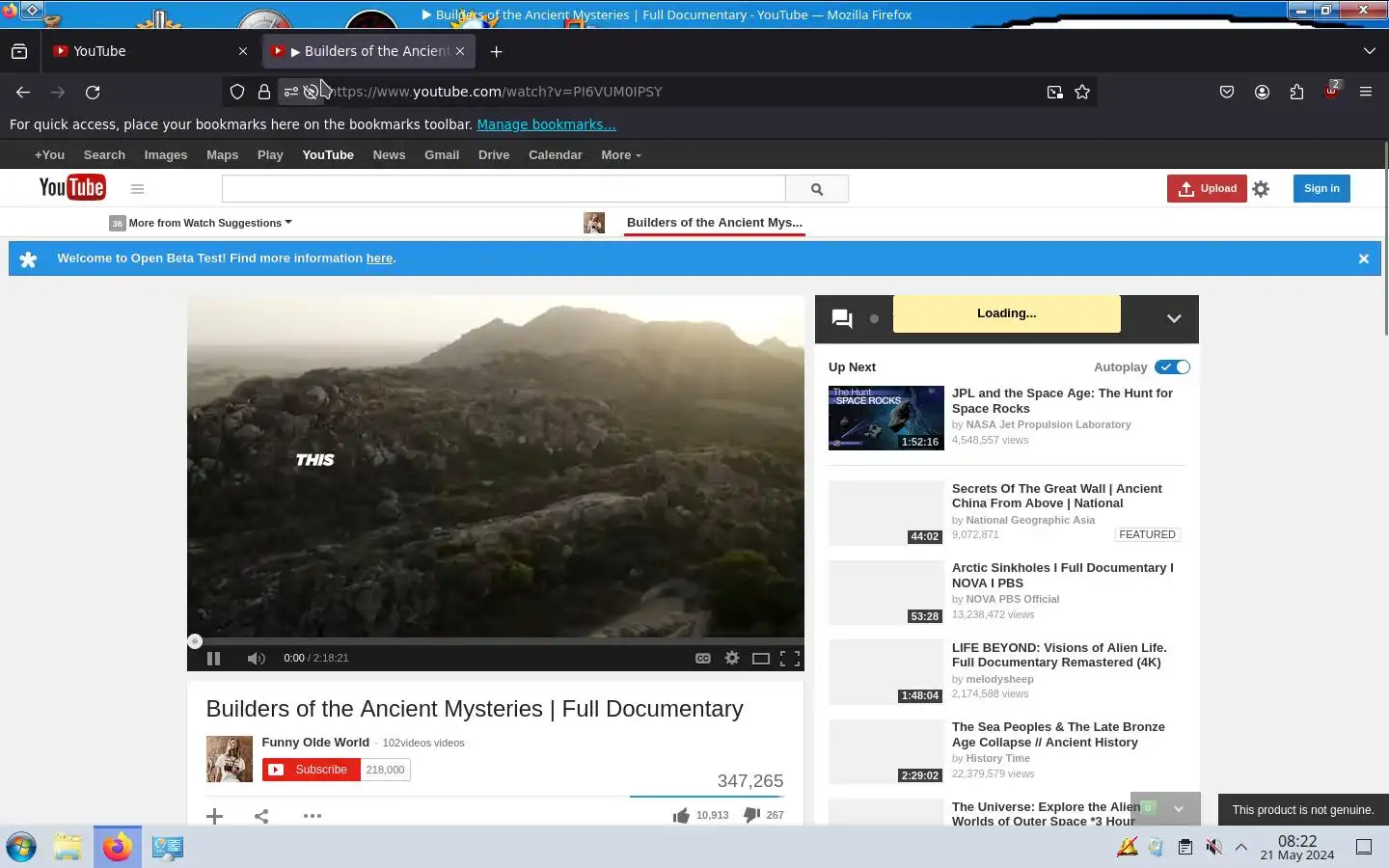
Task: Open Calendar in the Google bar
Action: 556,155
